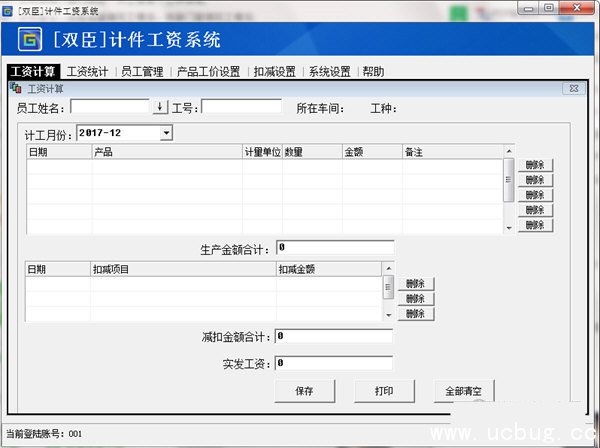
Task: Open the 工资统计 menu
Action: click(x=87, y=72)
